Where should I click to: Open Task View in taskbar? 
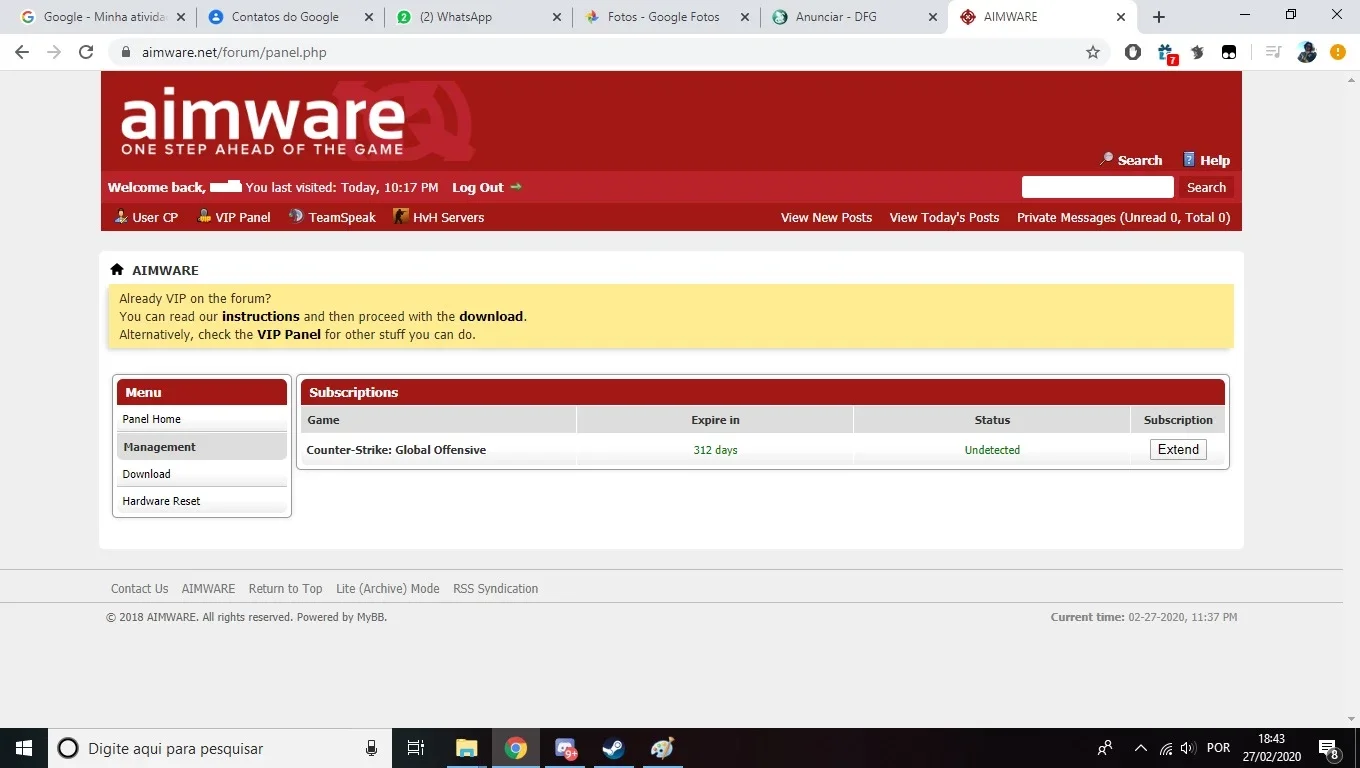pos(416,748)
